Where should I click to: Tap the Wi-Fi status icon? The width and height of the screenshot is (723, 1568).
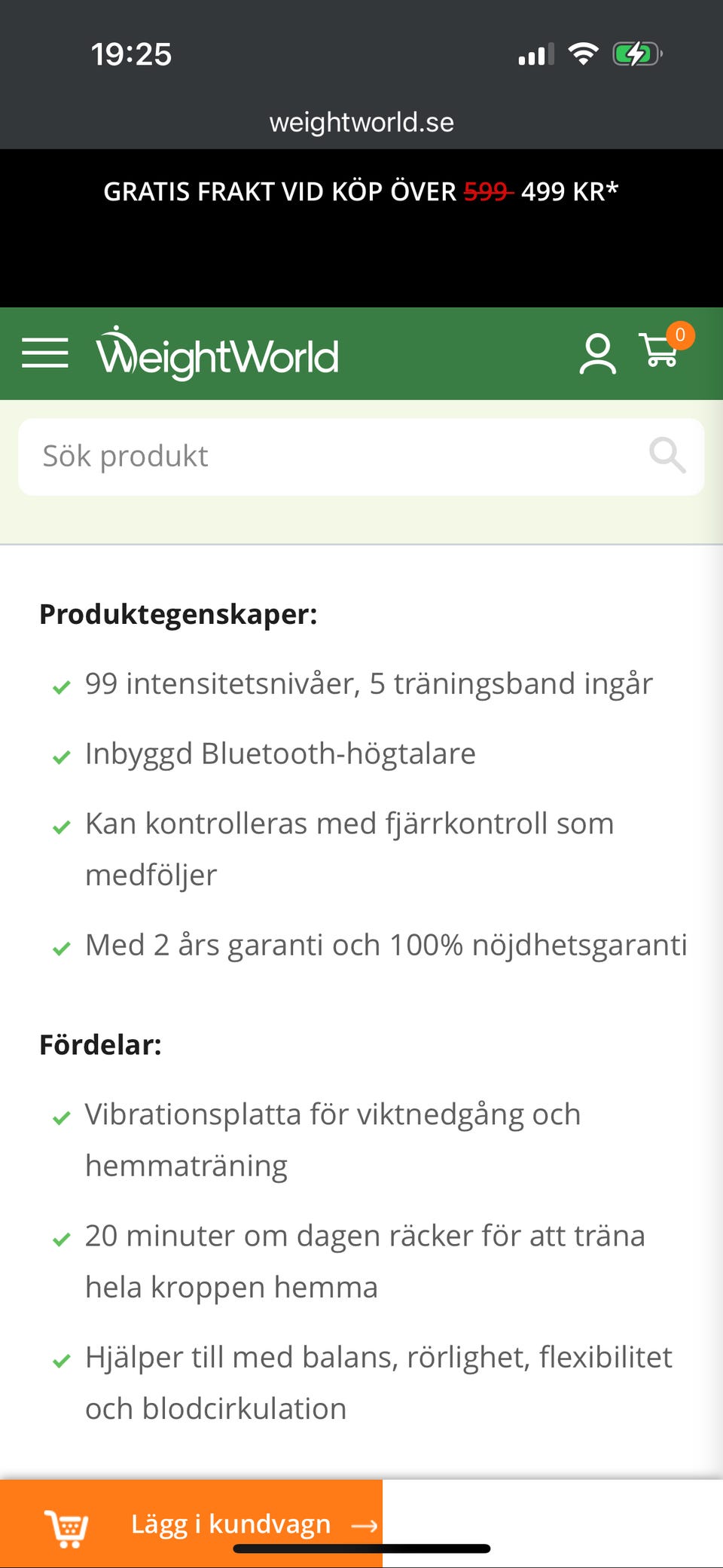pyautogui.click(x=583, y=54)
